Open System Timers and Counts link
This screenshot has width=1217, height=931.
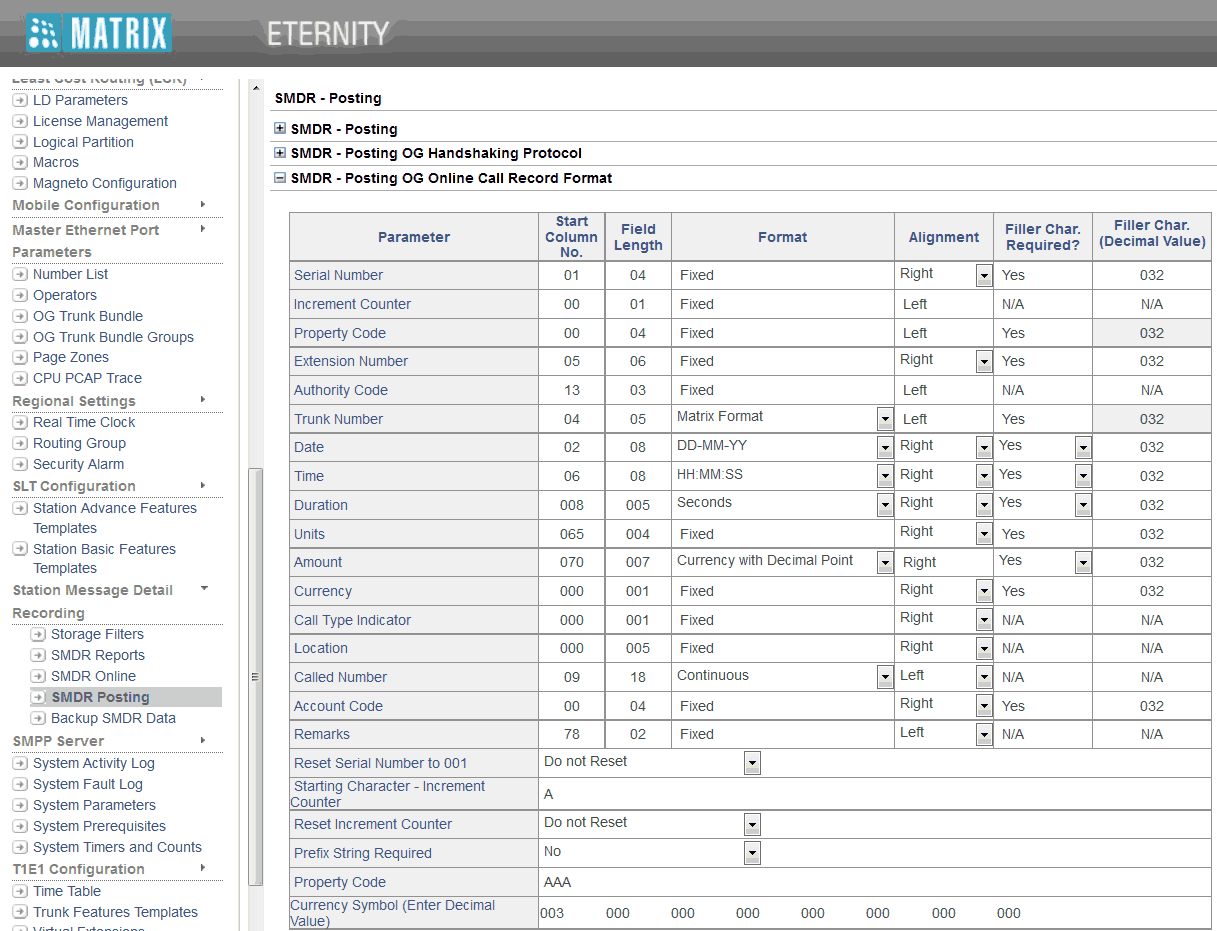pos(117,847)
